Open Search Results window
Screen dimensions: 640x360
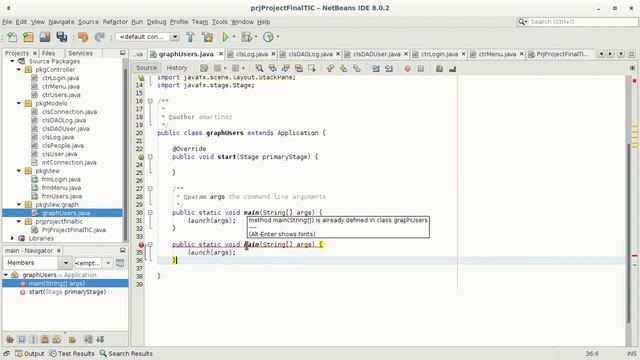tap(126, 353)
